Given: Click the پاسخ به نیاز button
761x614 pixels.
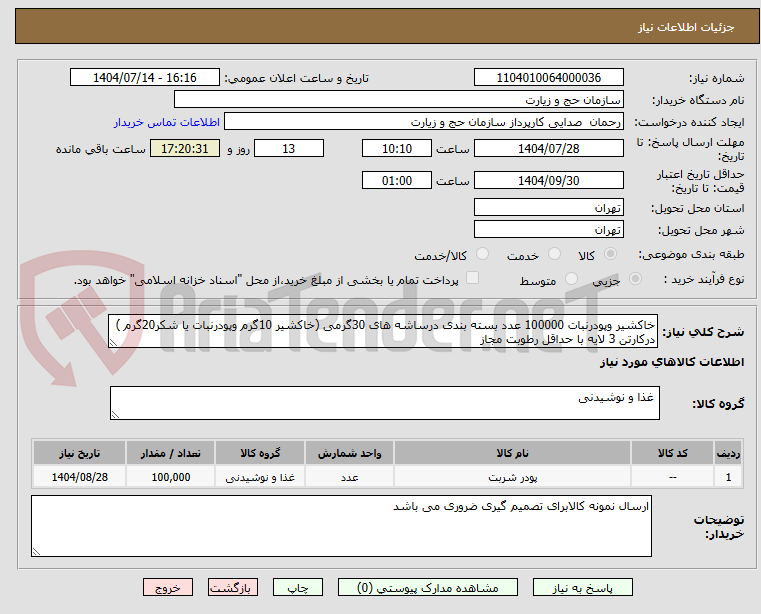Looking at the screenshot, I should [x=582, y=587].
